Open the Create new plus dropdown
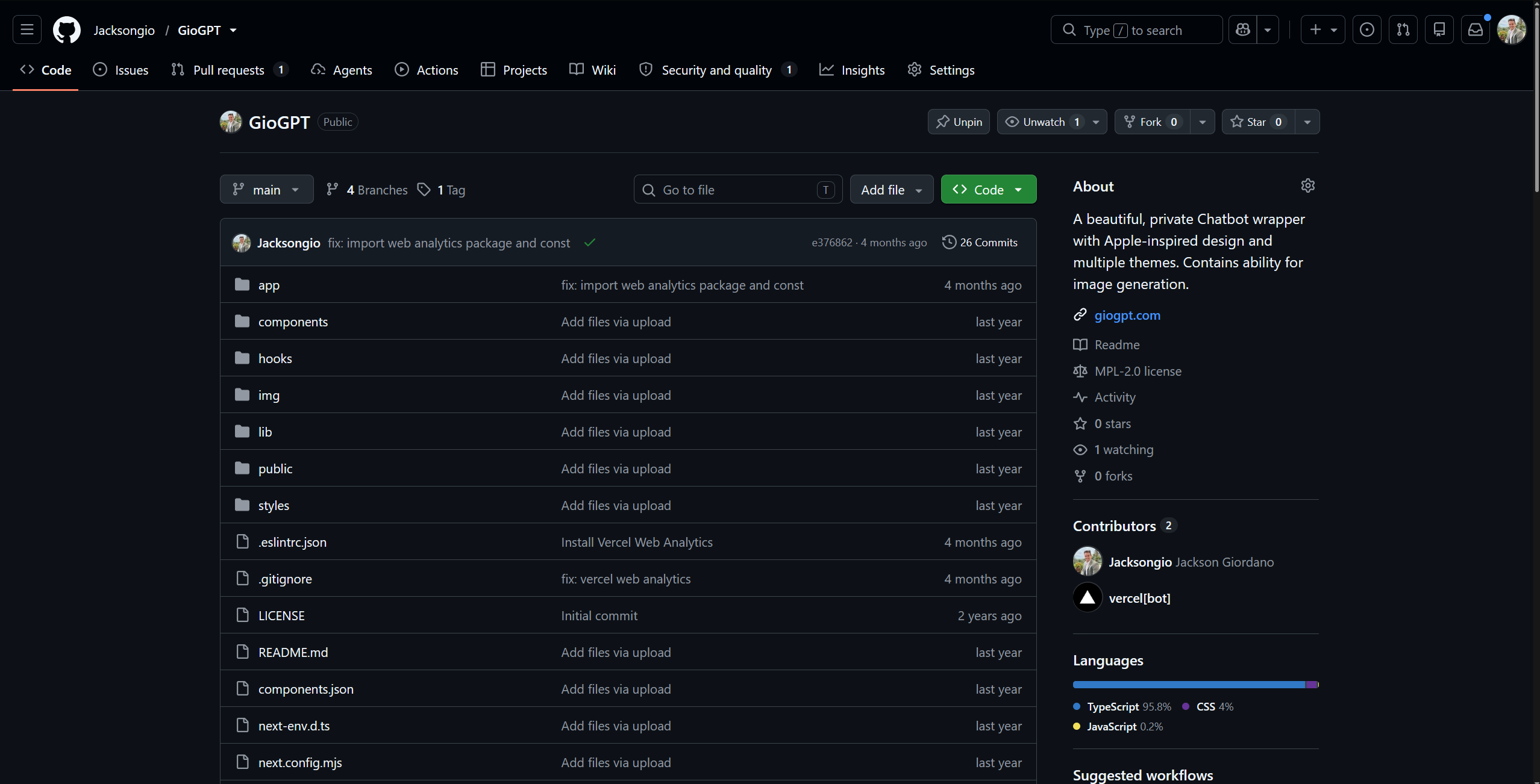This screenshot has height=784, width=1540. [x=1322, y=30]
